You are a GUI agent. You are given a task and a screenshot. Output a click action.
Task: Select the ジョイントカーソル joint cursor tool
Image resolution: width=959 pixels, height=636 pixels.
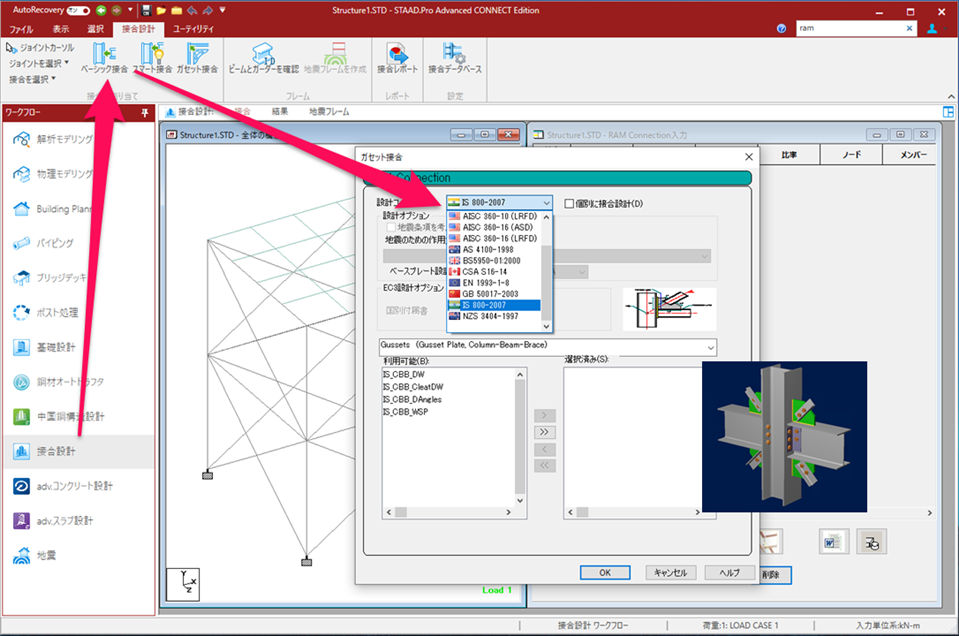click(40, 48)
